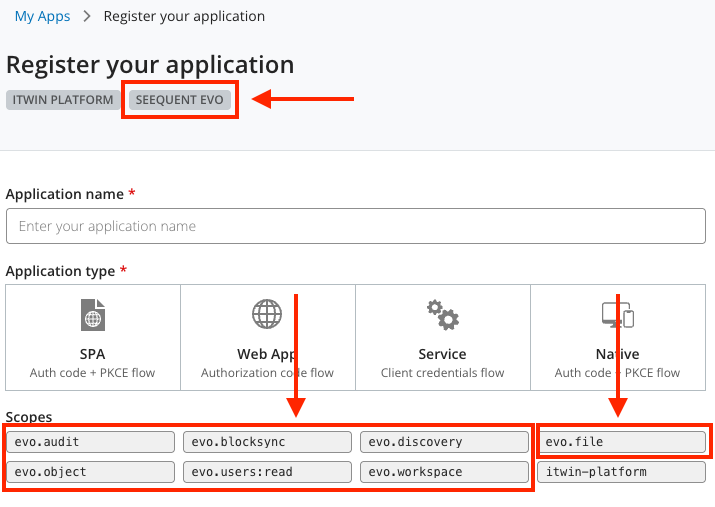The width and height of the screenshot is (715, 507).
Task: Open the My Apps breadcrumb link
Action: [x=42, y=16]
